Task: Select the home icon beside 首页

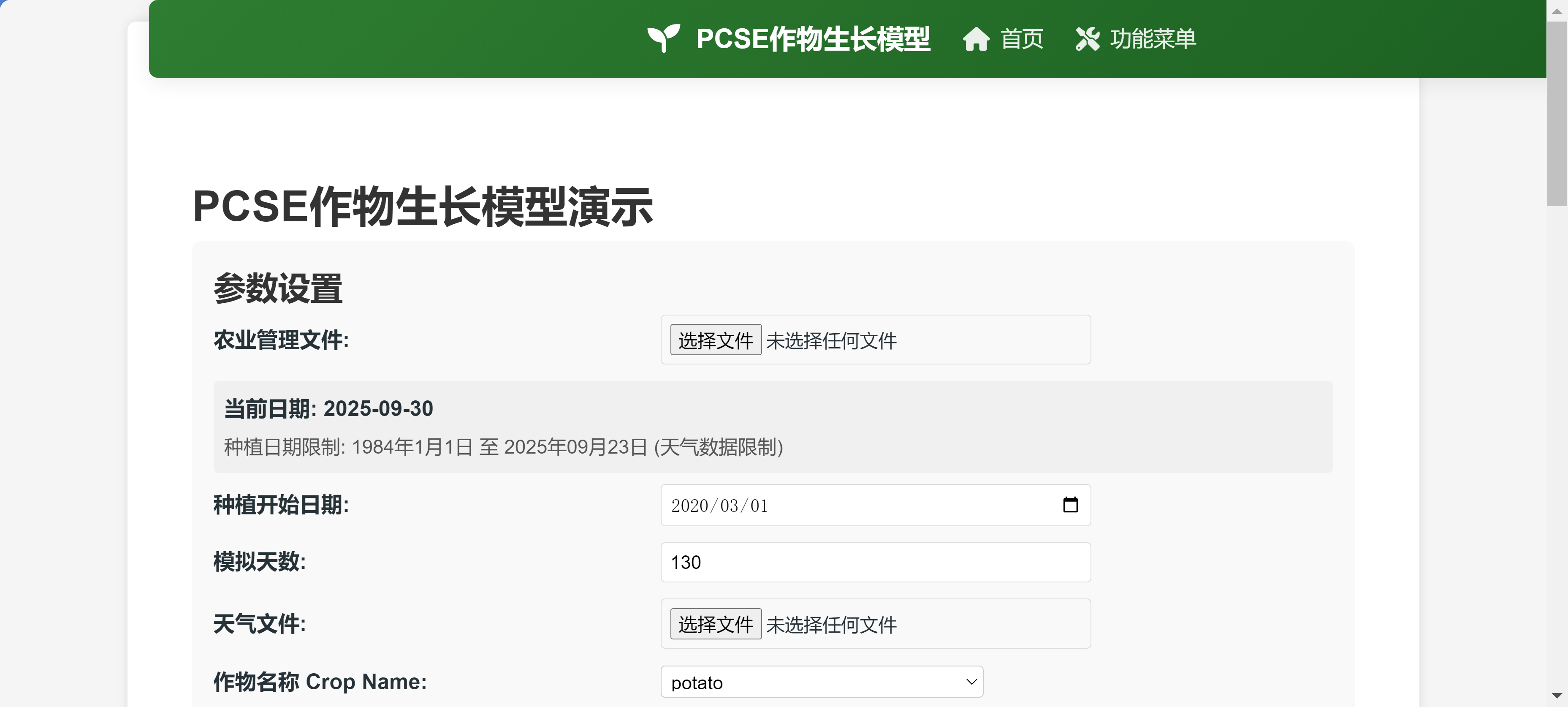Action: (x=977, y=39)
